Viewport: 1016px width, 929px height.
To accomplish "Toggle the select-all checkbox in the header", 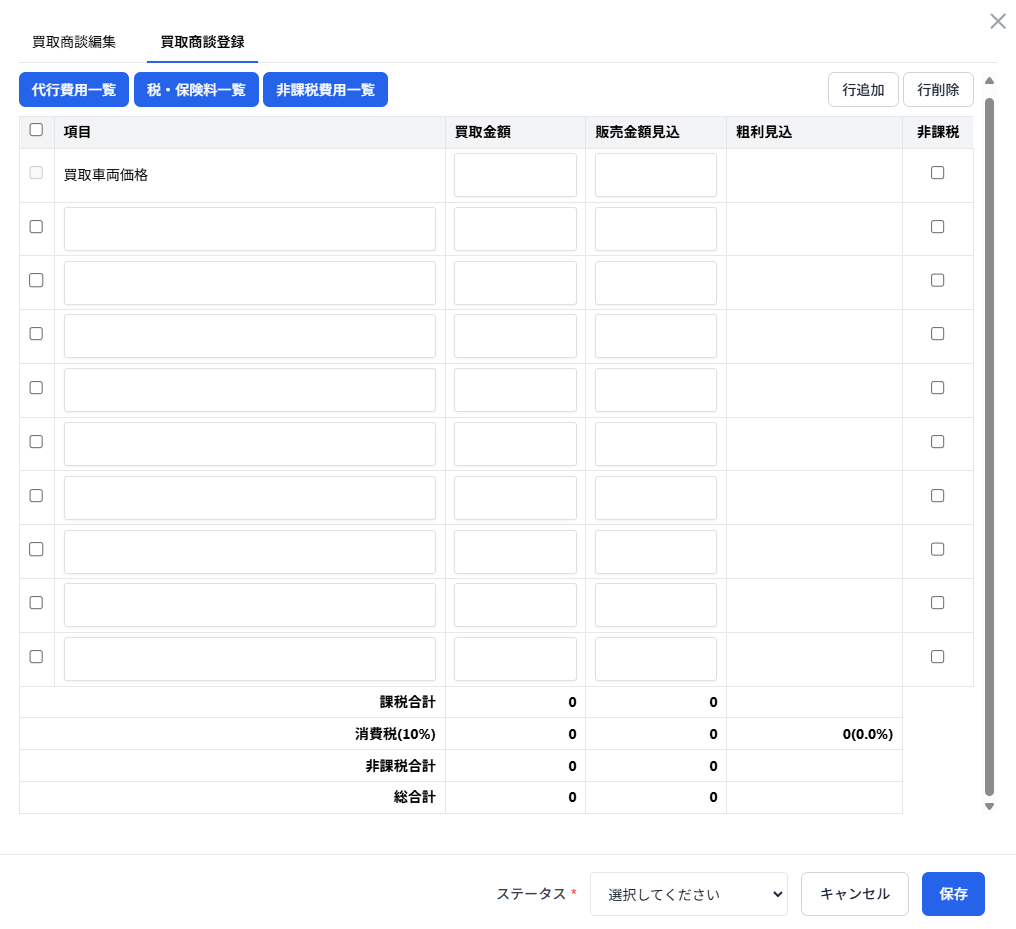I will [37, 130].
